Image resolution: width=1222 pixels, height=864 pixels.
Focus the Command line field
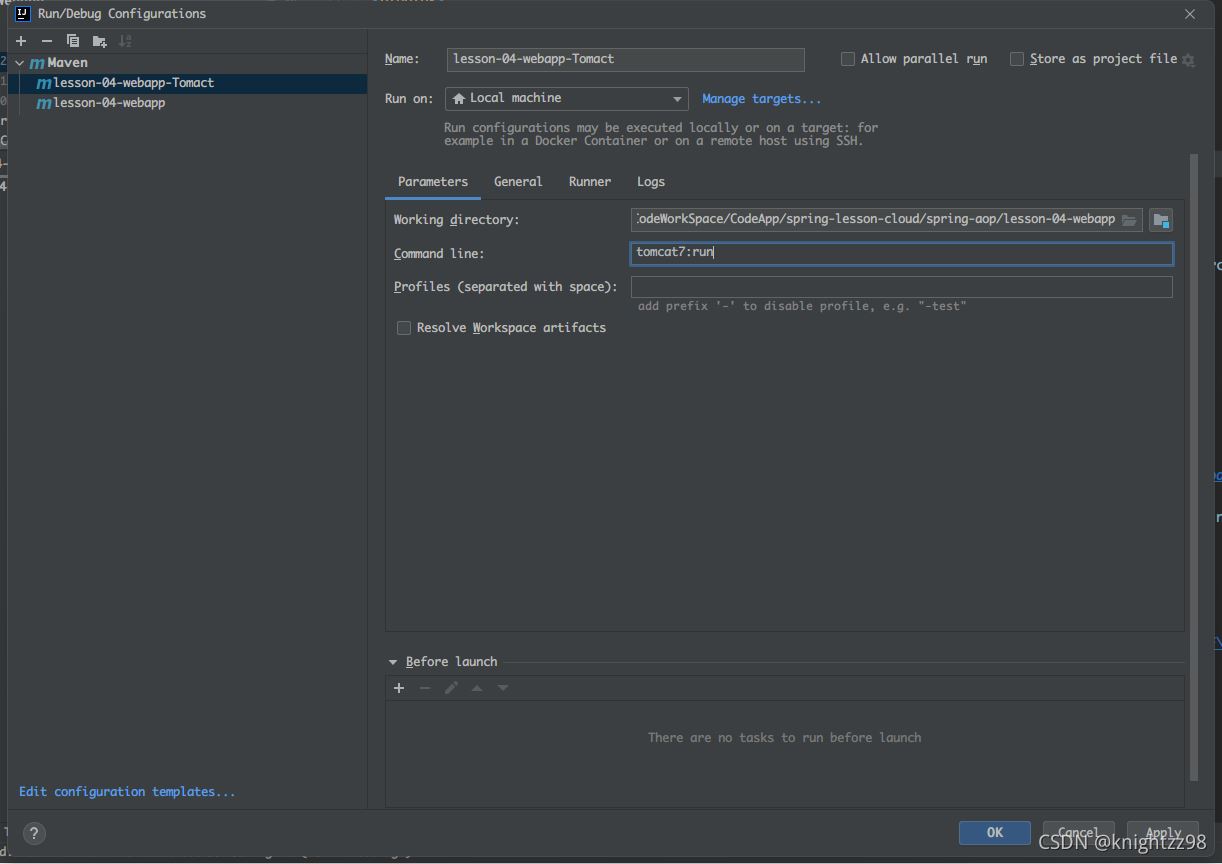[x=902, y=253]
